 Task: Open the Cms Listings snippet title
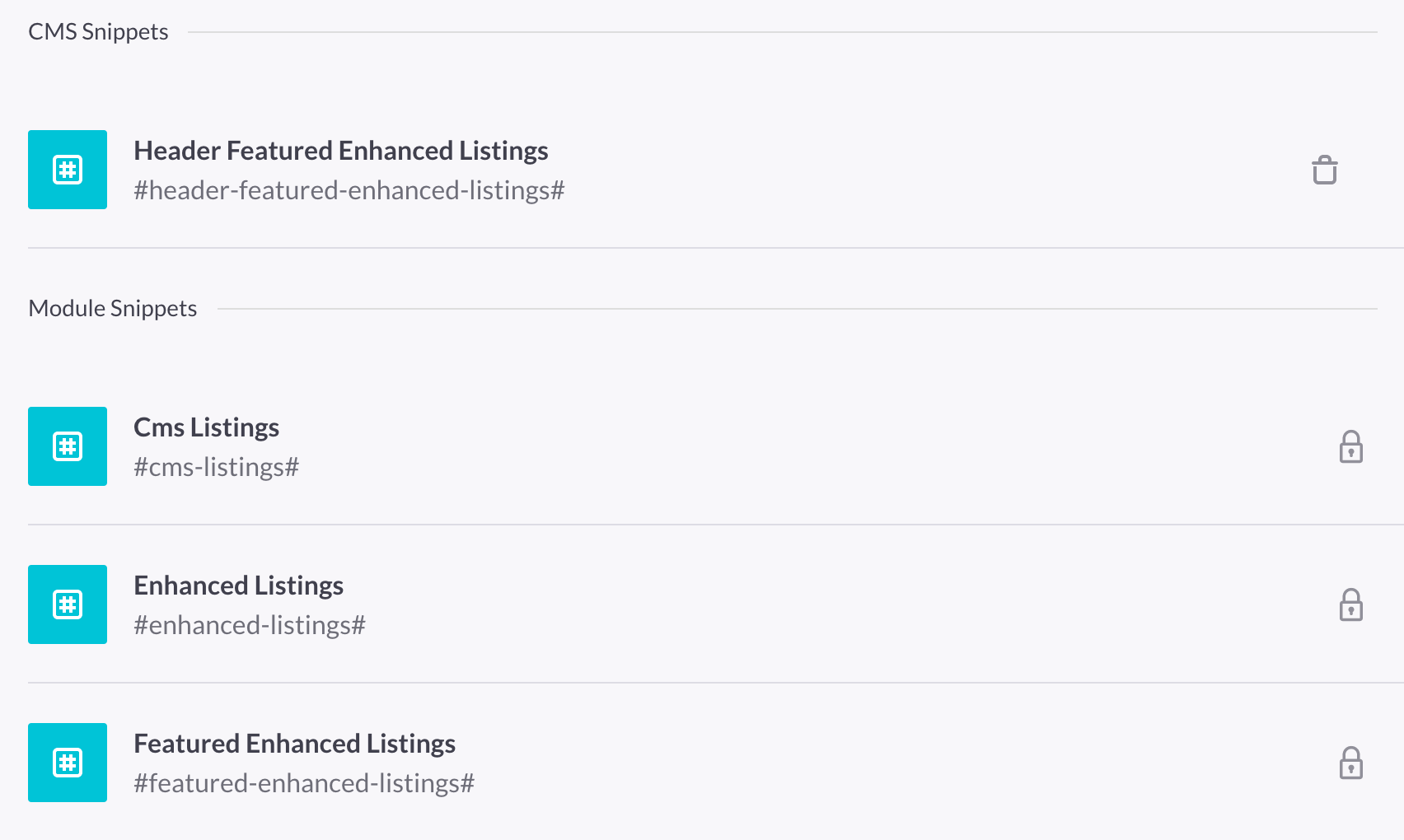tap(206, 427)
